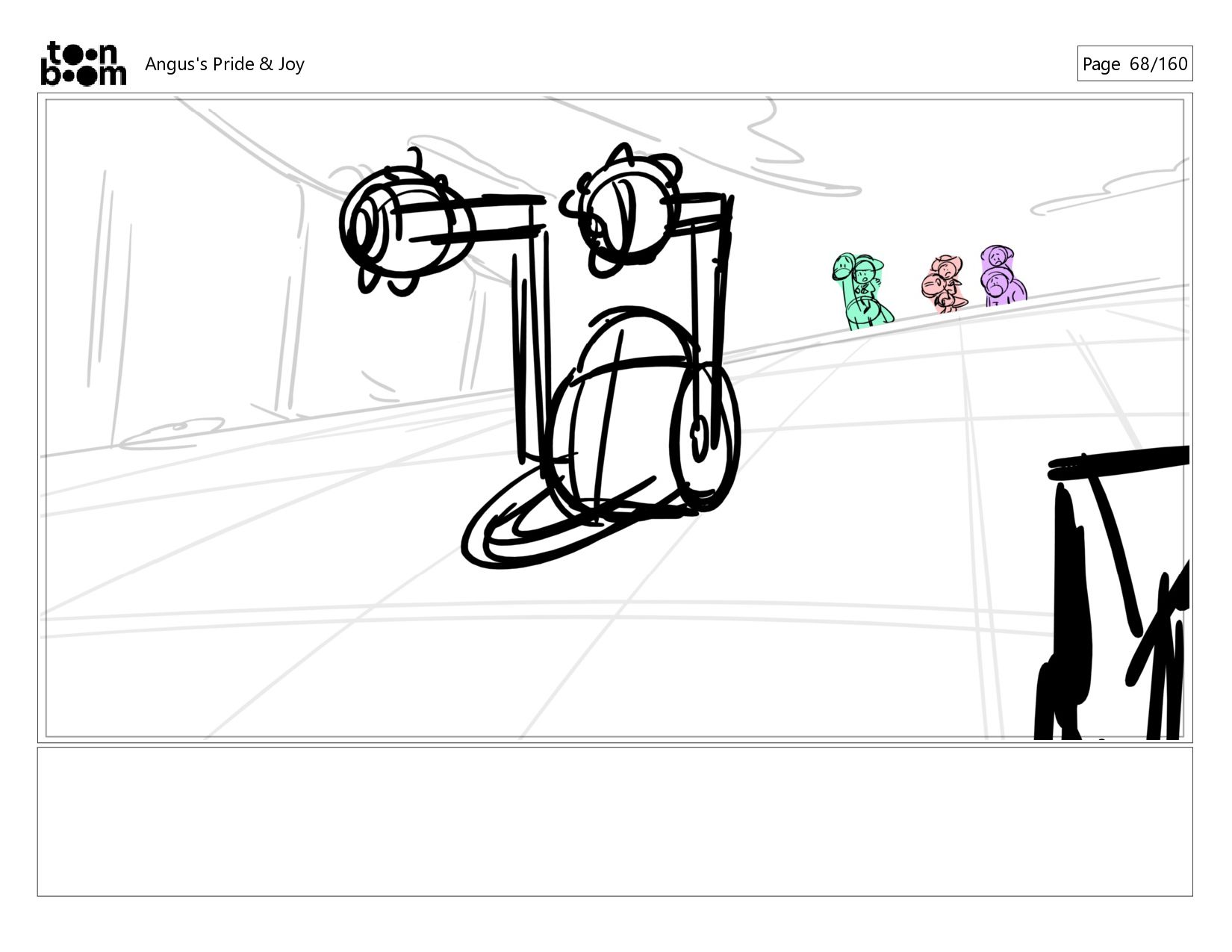The image size is (1232, 952).
Task: Click the purple character sketch
Action: (x=1003, y=276)
